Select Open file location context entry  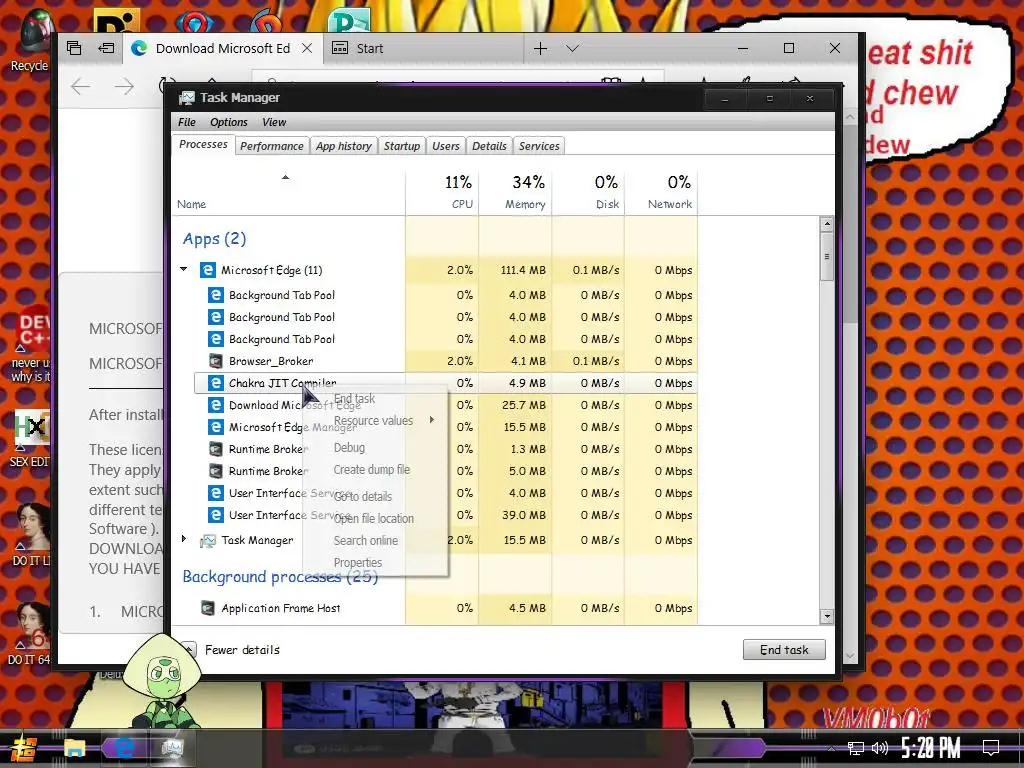coord(374,519)
